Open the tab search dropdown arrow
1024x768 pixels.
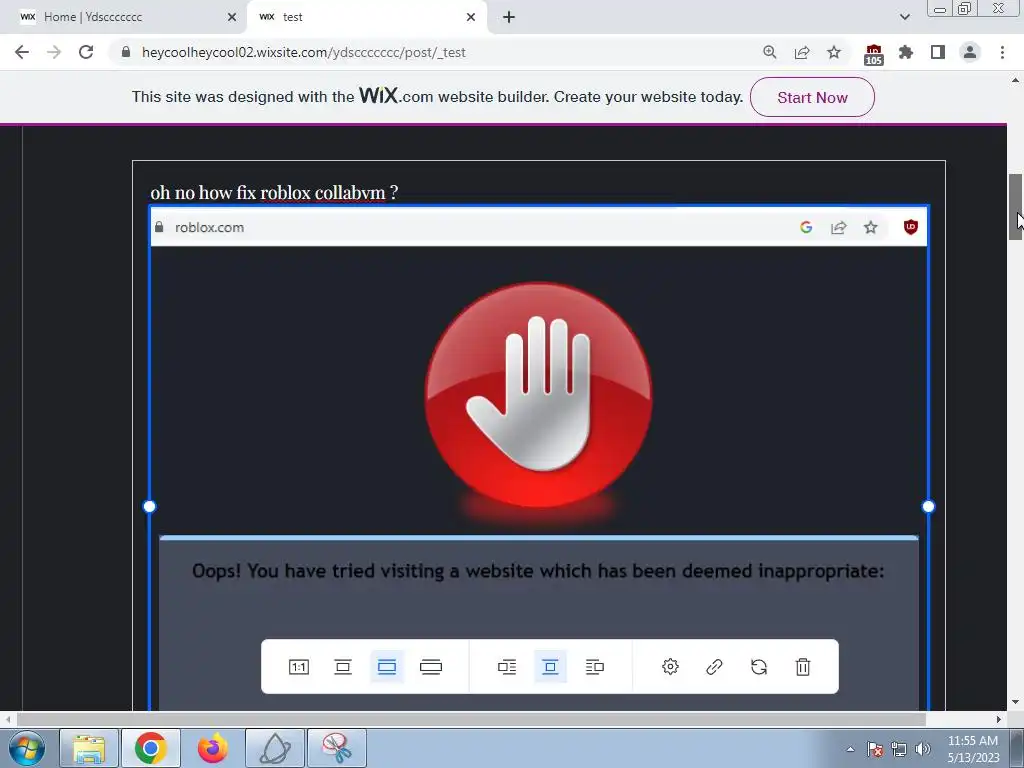point(904,17)
